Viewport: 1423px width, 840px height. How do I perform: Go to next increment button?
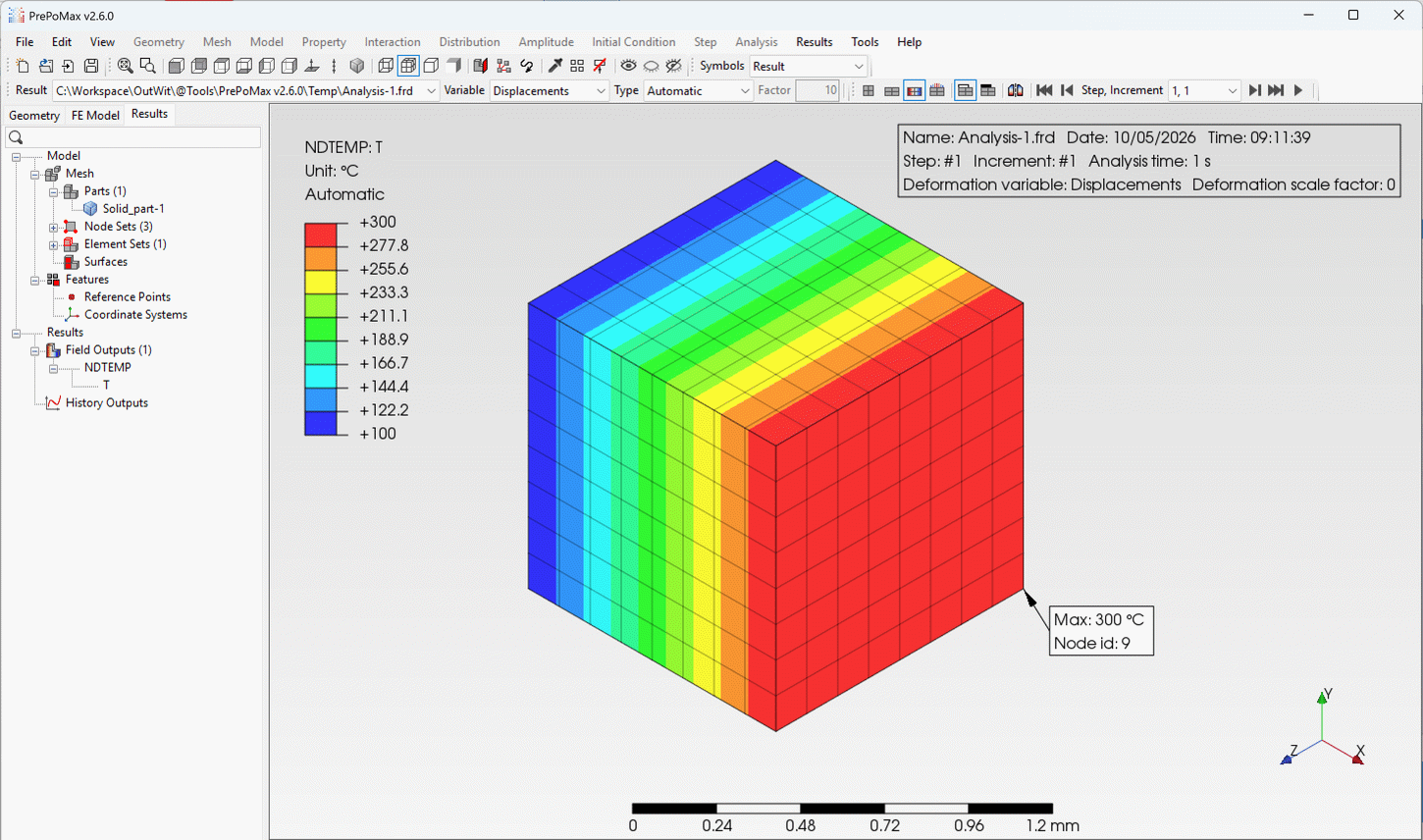(1254, 90)
